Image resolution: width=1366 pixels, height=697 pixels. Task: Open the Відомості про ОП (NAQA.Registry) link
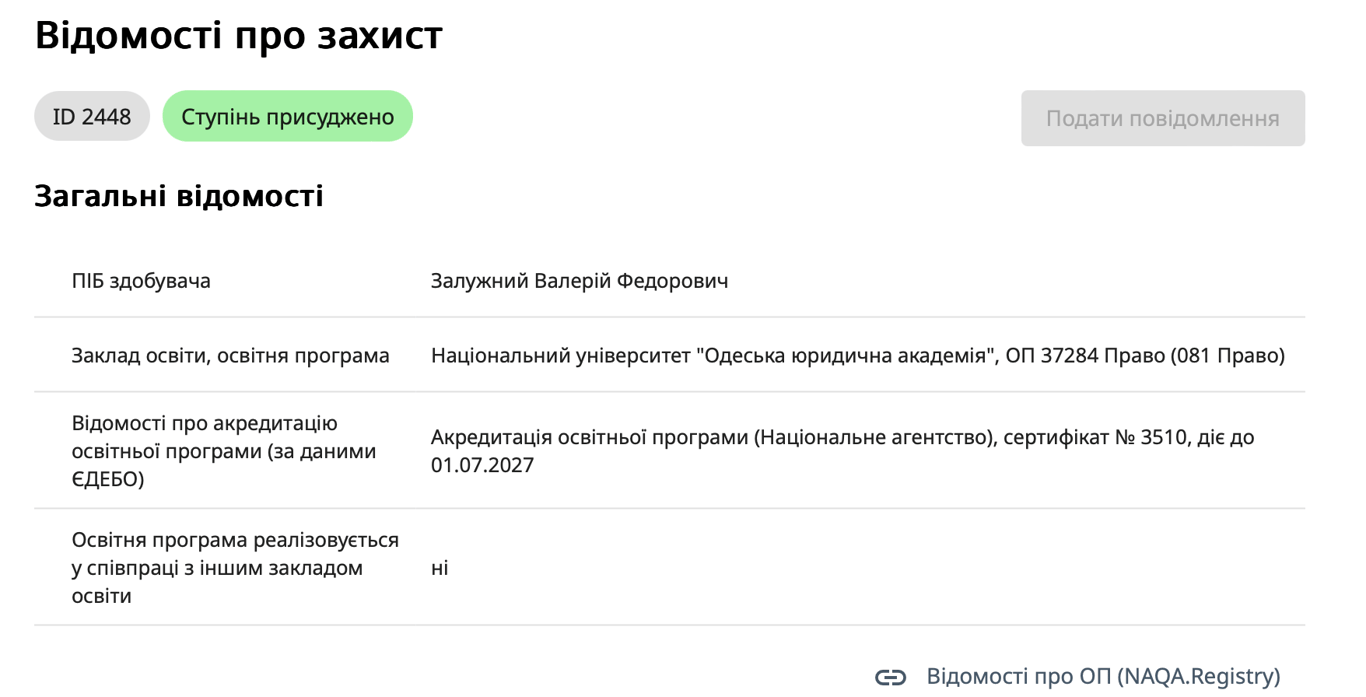(x=1103, y=676)
